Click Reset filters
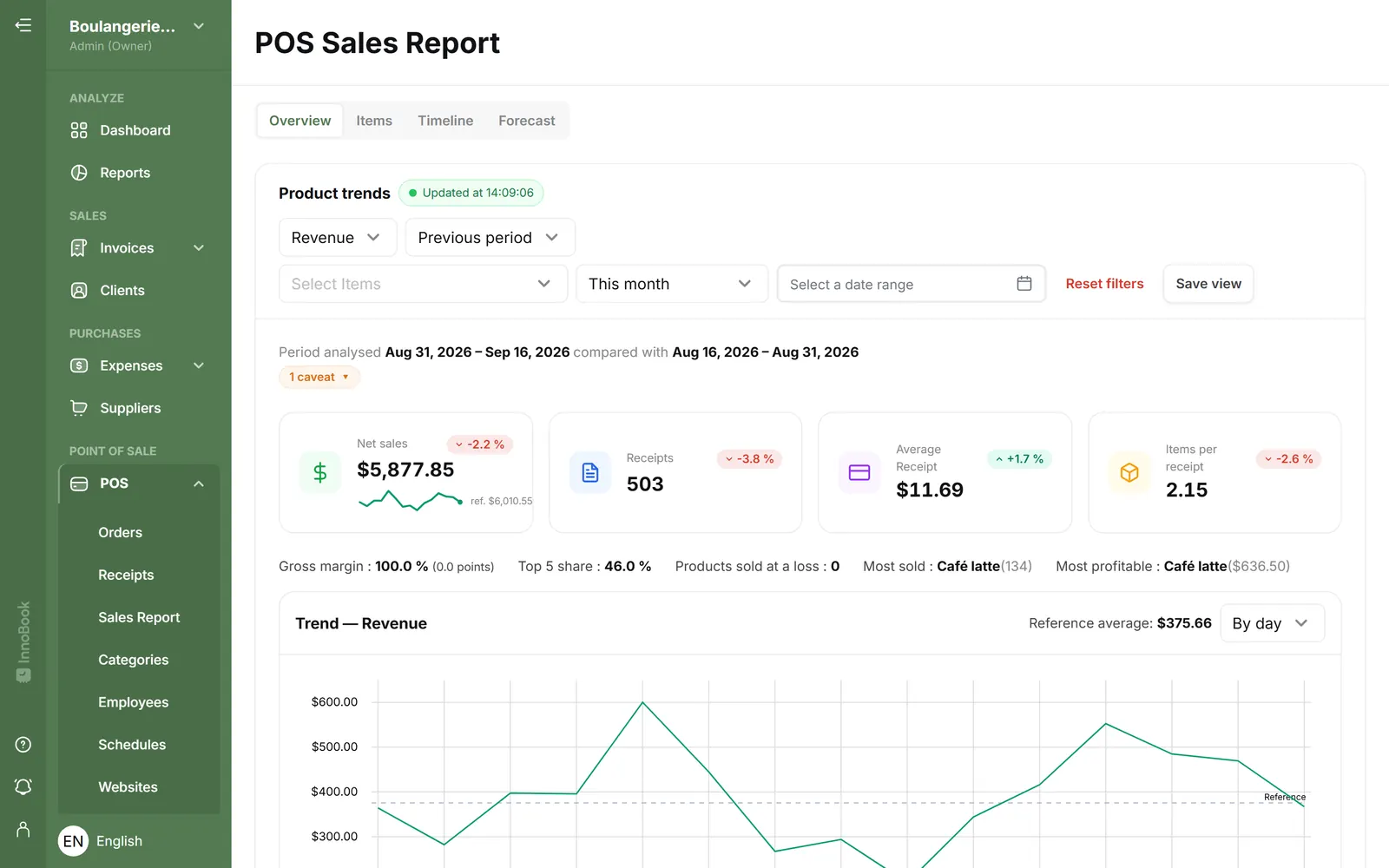Viewport: 1389px width, 868px height. pos(1104,284)
